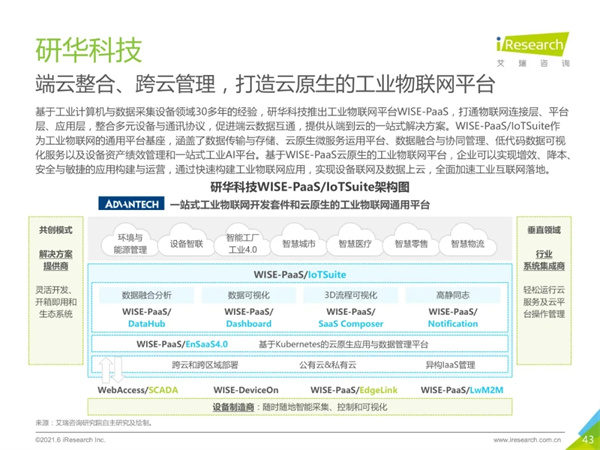Screen dimensions: 600x450
Task: Click the 解决方案提供商 label
Action: pos(55,260)
